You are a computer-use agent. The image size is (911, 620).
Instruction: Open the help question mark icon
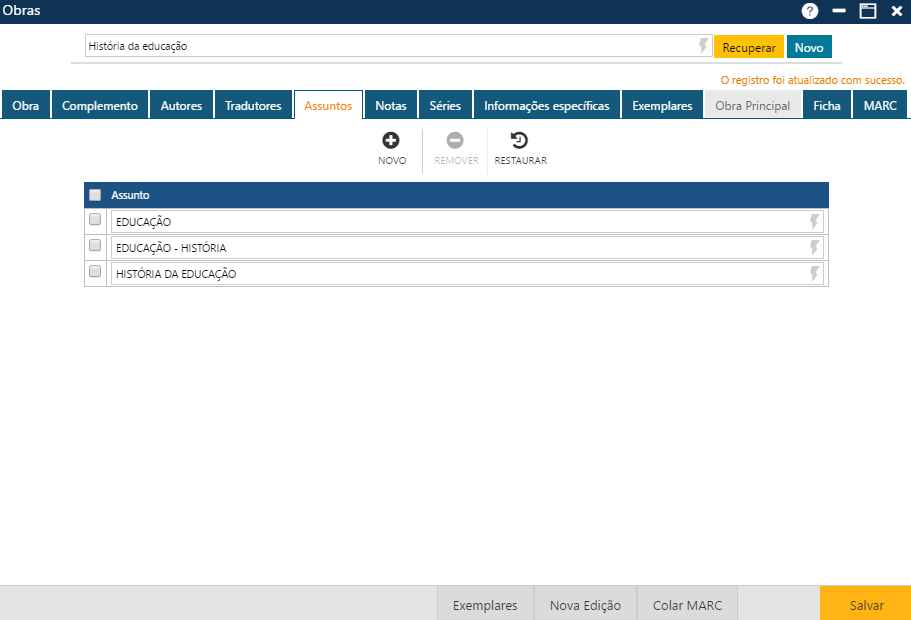[808, 11]
